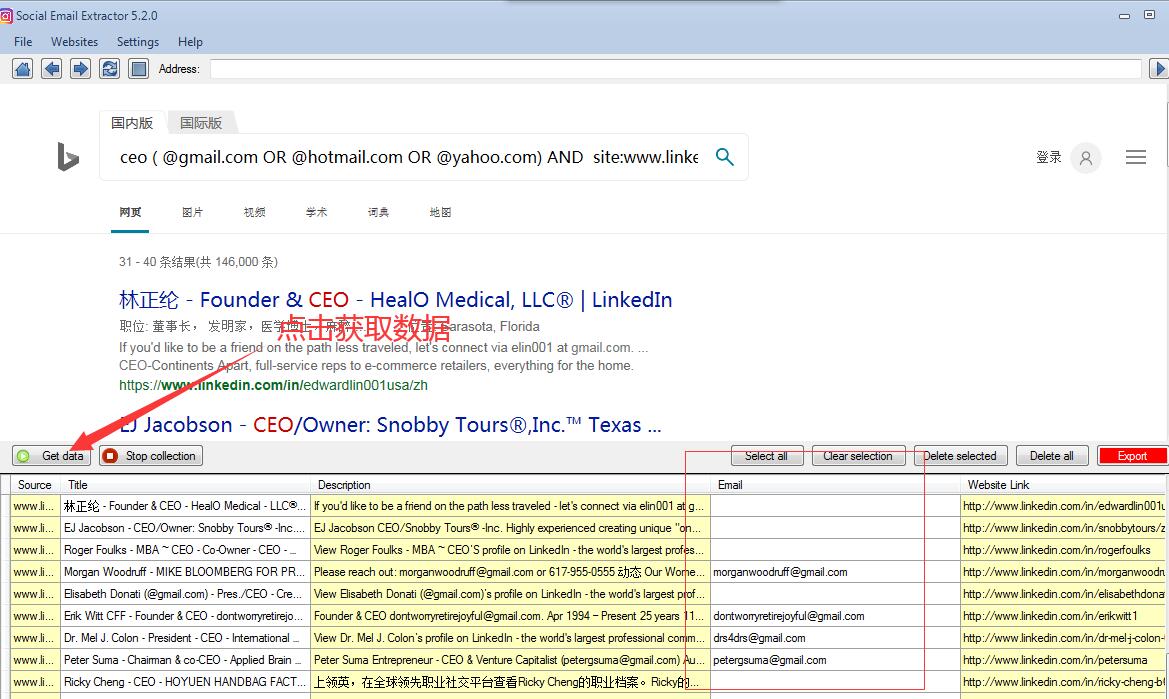The image size is (1169, 699).
Task: Click the Go arrow next to the address bar
Action: 1158,69
